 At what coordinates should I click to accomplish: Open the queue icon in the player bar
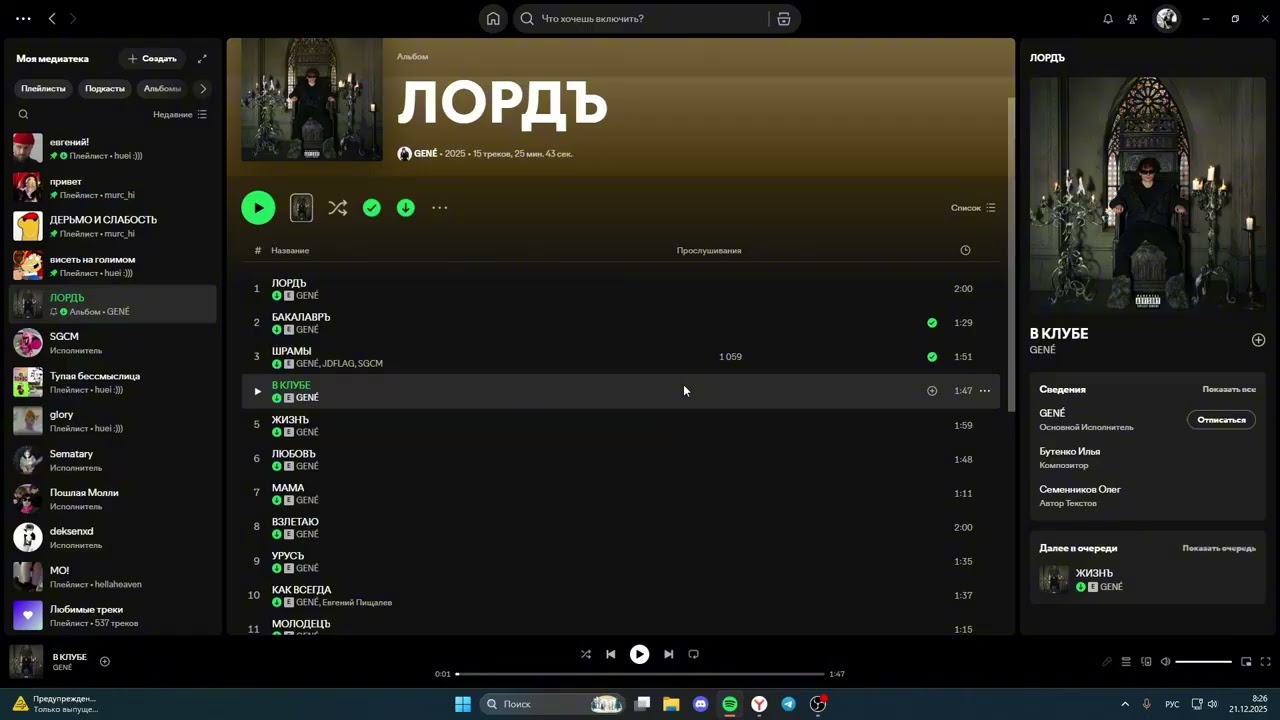point(1126,661)
